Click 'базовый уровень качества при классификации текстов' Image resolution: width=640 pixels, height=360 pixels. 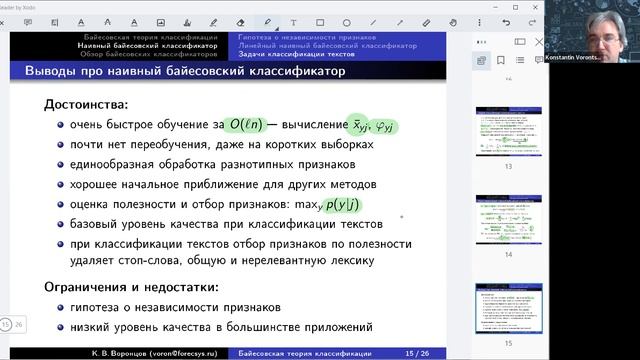pyautogui.click(x=226, y=224)
